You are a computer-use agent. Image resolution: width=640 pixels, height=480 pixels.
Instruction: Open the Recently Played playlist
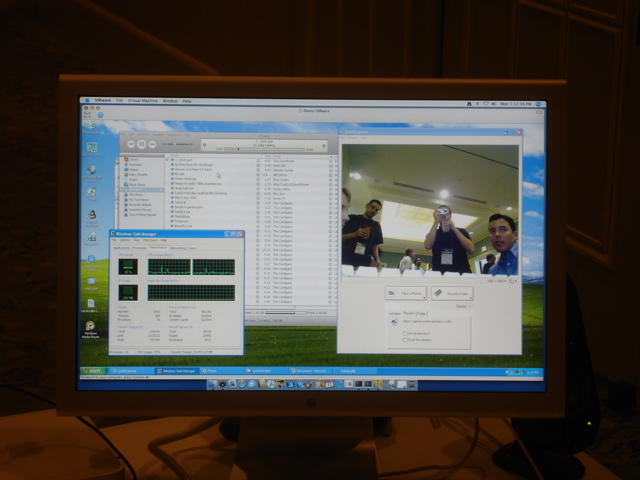pyautogui.click(x=138, y=210)
